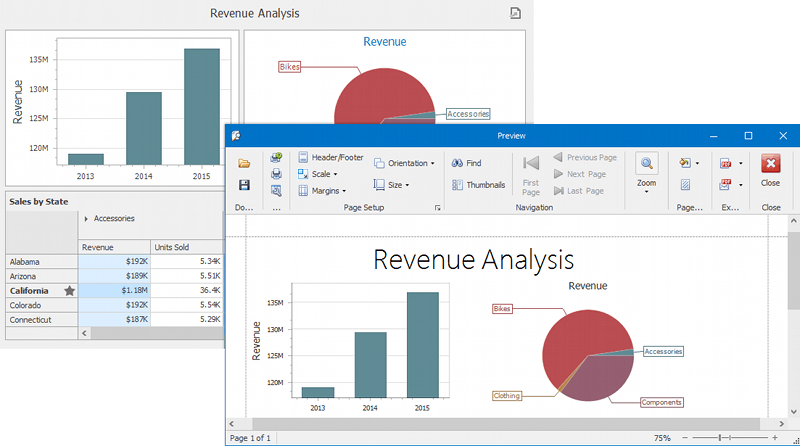Go to Next Page
The image size is (800, 446).
[580, 174]
